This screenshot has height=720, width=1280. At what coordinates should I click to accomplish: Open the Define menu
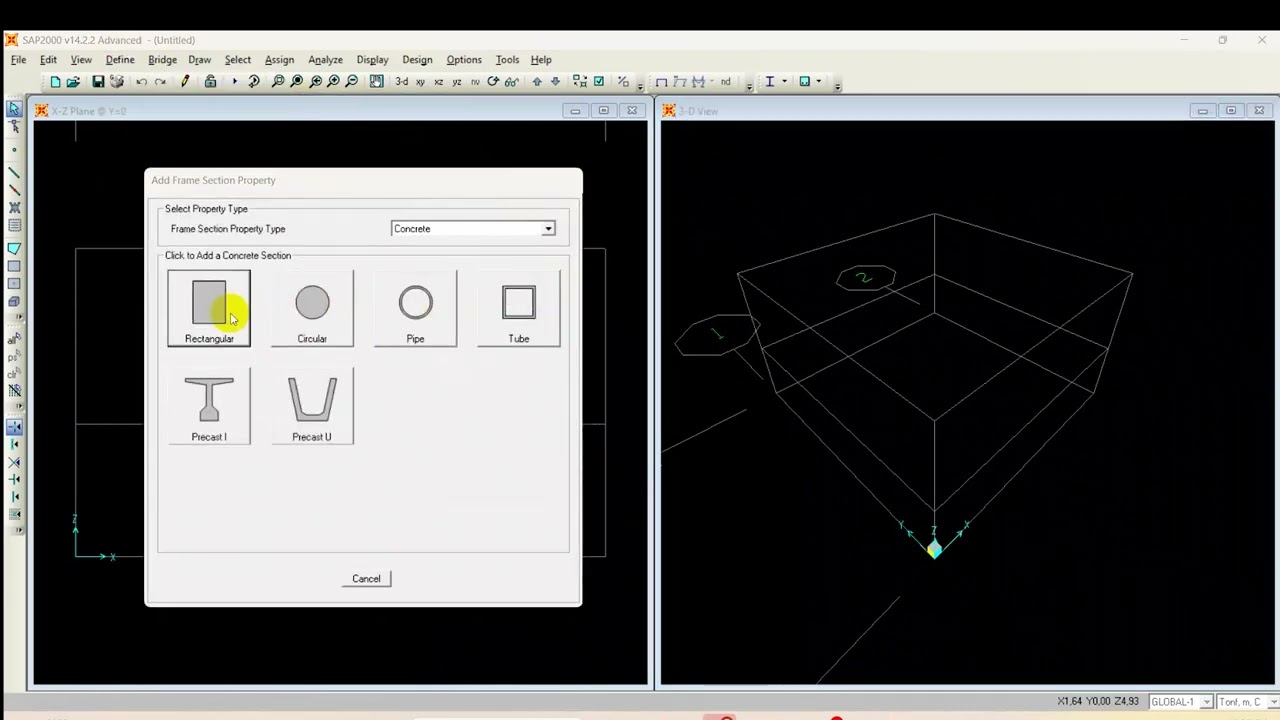[120, 60]
